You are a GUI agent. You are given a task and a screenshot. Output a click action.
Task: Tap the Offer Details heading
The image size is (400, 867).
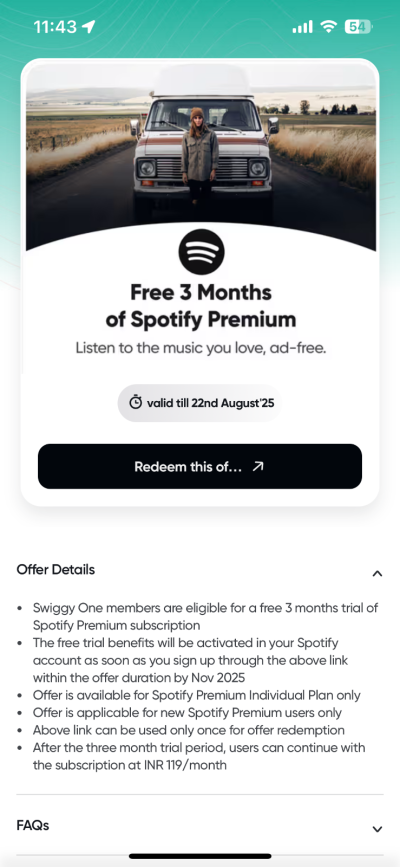(x=55, y=570)
